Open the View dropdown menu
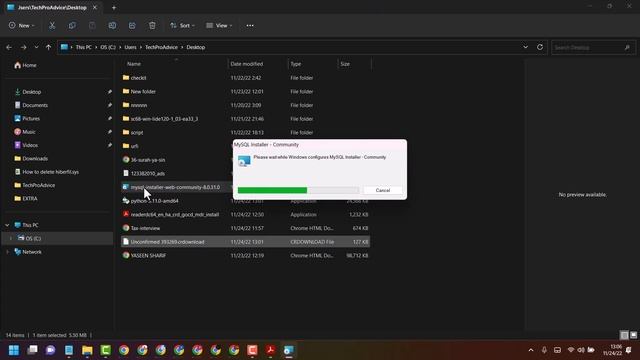Viewport: 640px width, 360px height. [x=219, y=25]
